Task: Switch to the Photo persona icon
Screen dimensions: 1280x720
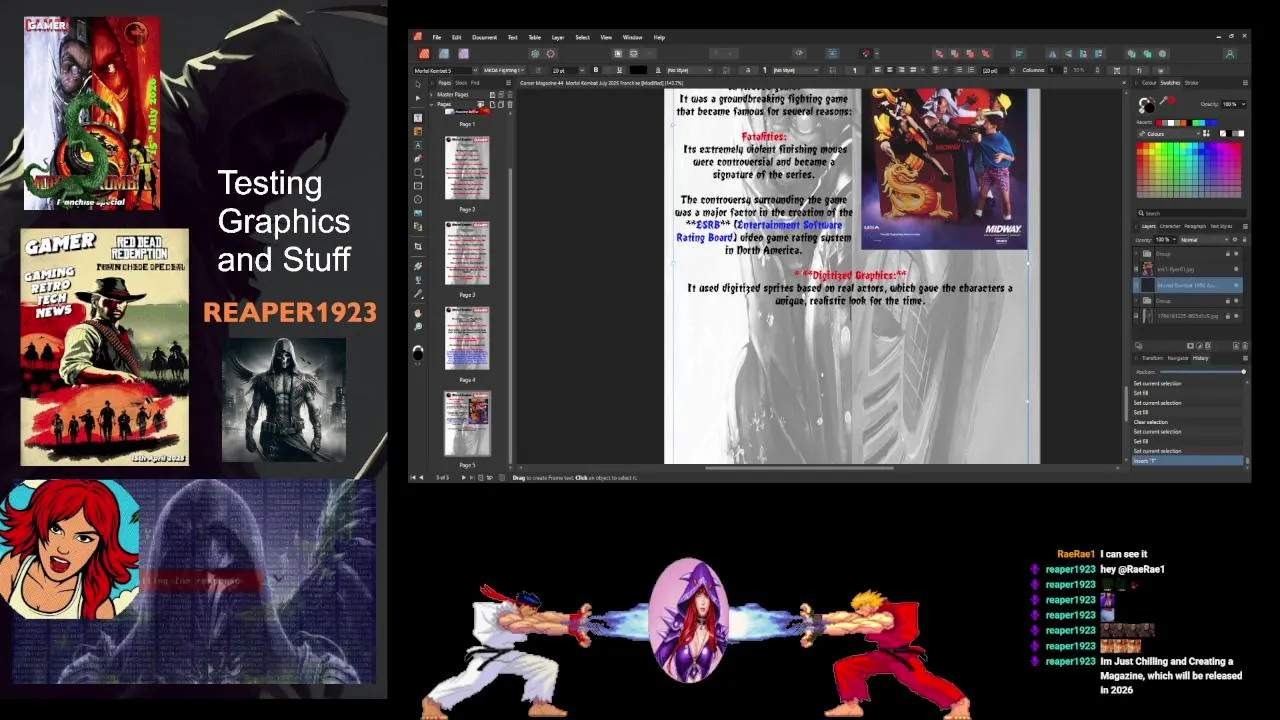Action: click(x=463, y=54)
